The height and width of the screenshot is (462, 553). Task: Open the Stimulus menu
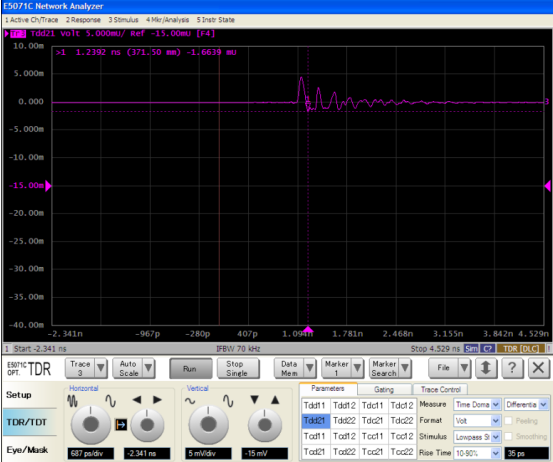[x=123, y=20]
